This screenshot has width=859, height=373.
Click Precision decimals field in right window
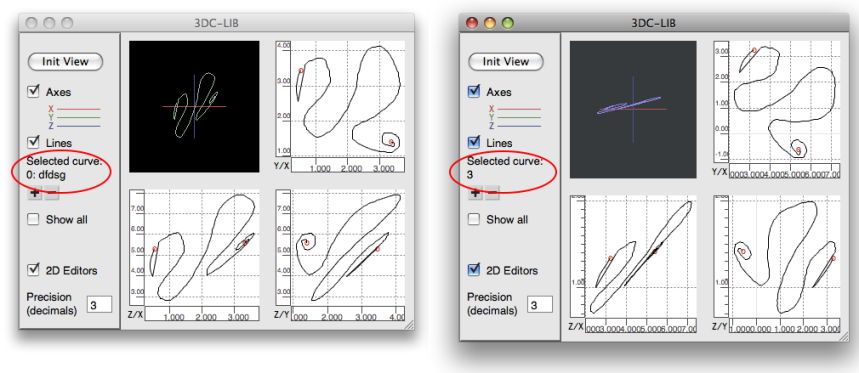tap(540, 305)
